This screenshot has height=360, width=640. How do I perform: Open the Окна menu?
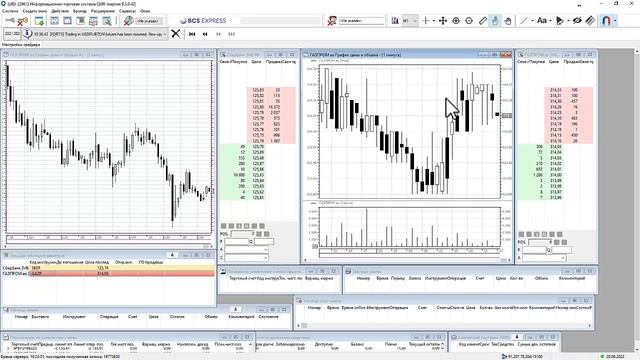click(x=145, y=11)
